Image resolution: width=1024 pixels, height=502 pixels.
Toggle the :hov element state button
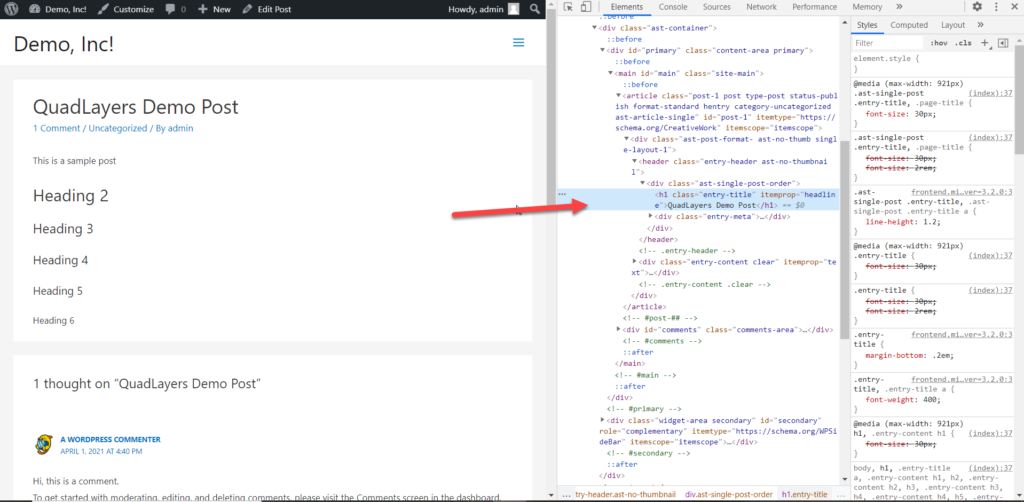pyautogui.click(x=939, y=43)
